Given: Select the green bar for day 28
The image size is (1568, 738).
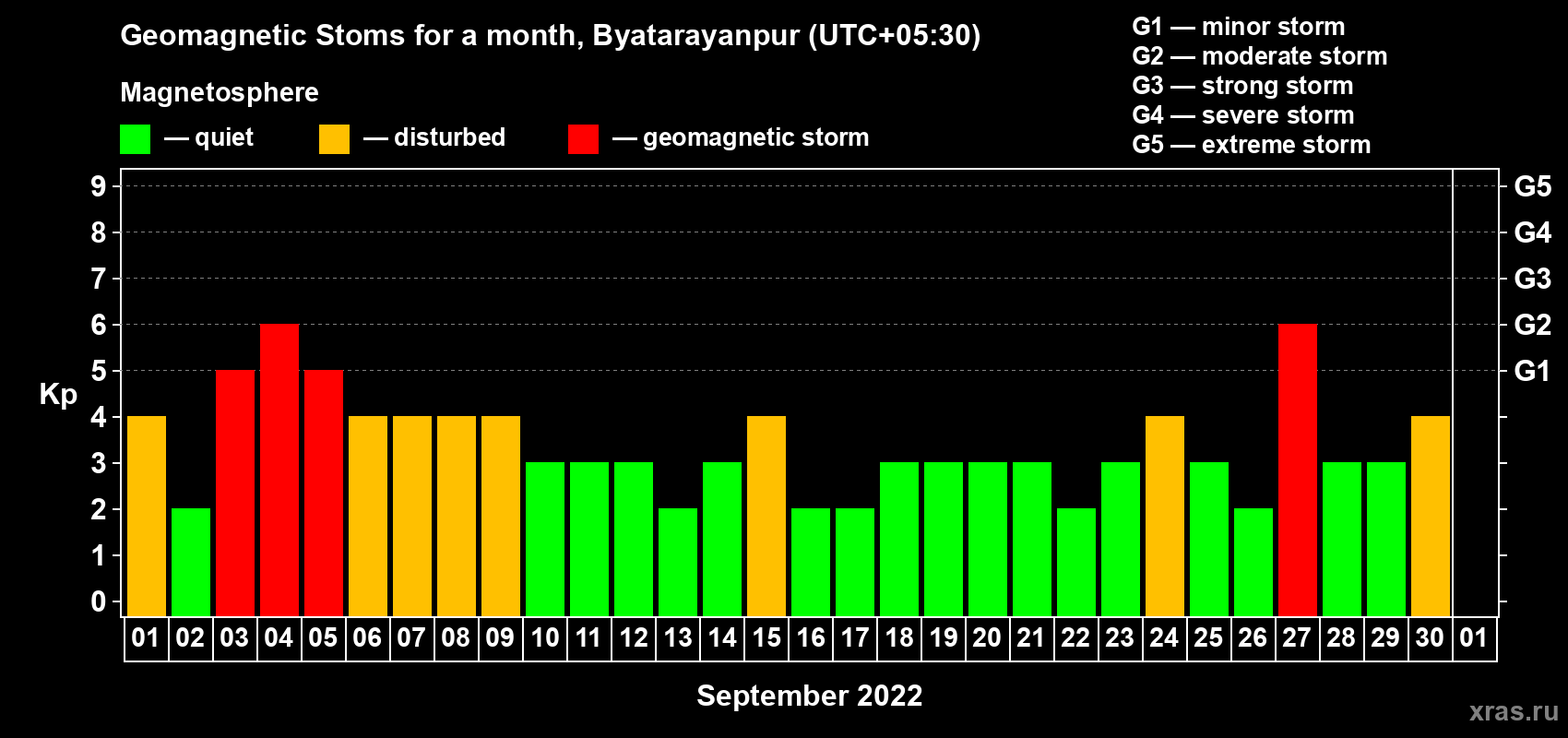Looking at the screenshot, I should [1342, 540].
